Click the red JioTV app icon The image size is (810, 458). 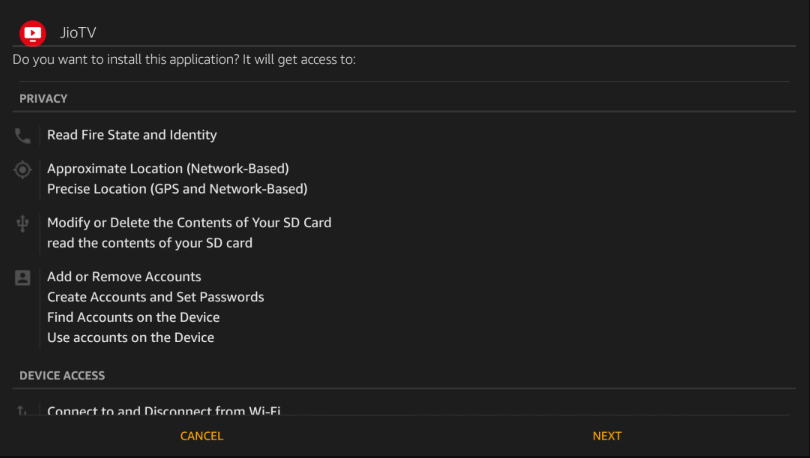33,34
